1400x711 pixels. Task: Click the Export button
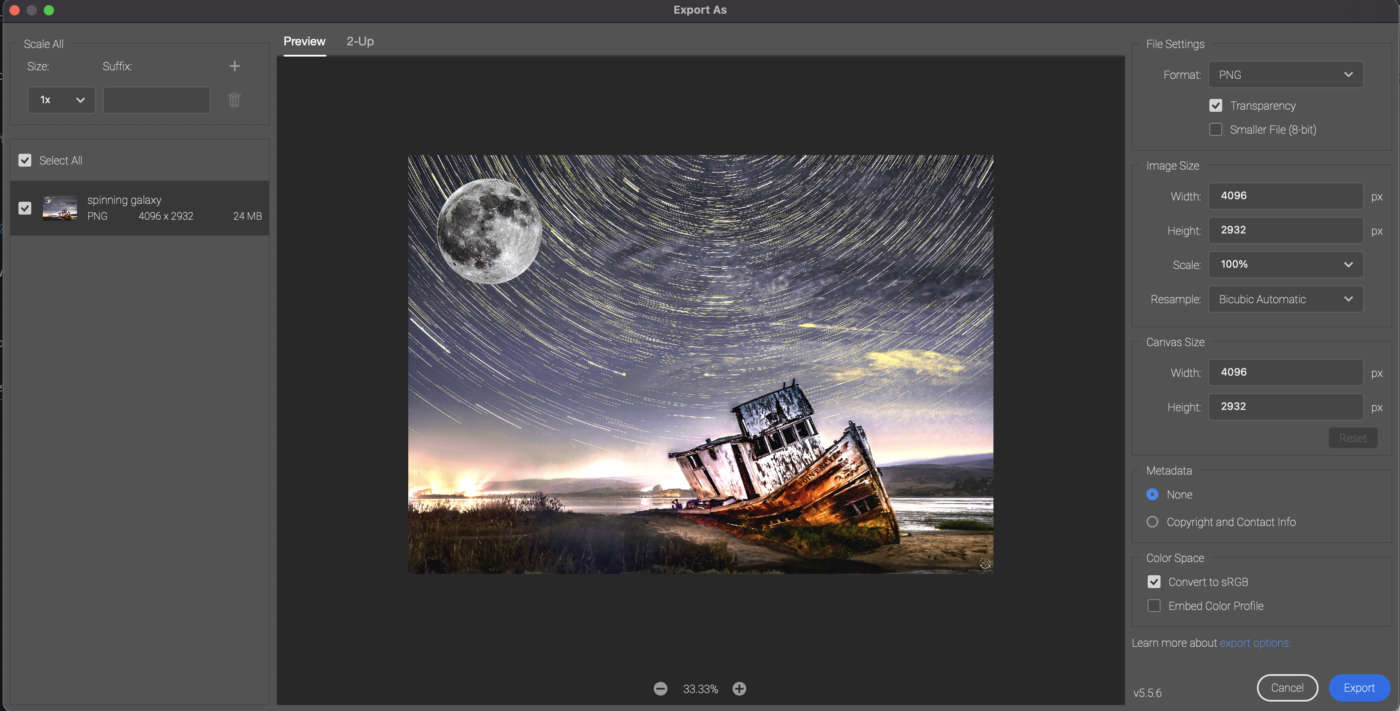click(x=1359, y=687)
